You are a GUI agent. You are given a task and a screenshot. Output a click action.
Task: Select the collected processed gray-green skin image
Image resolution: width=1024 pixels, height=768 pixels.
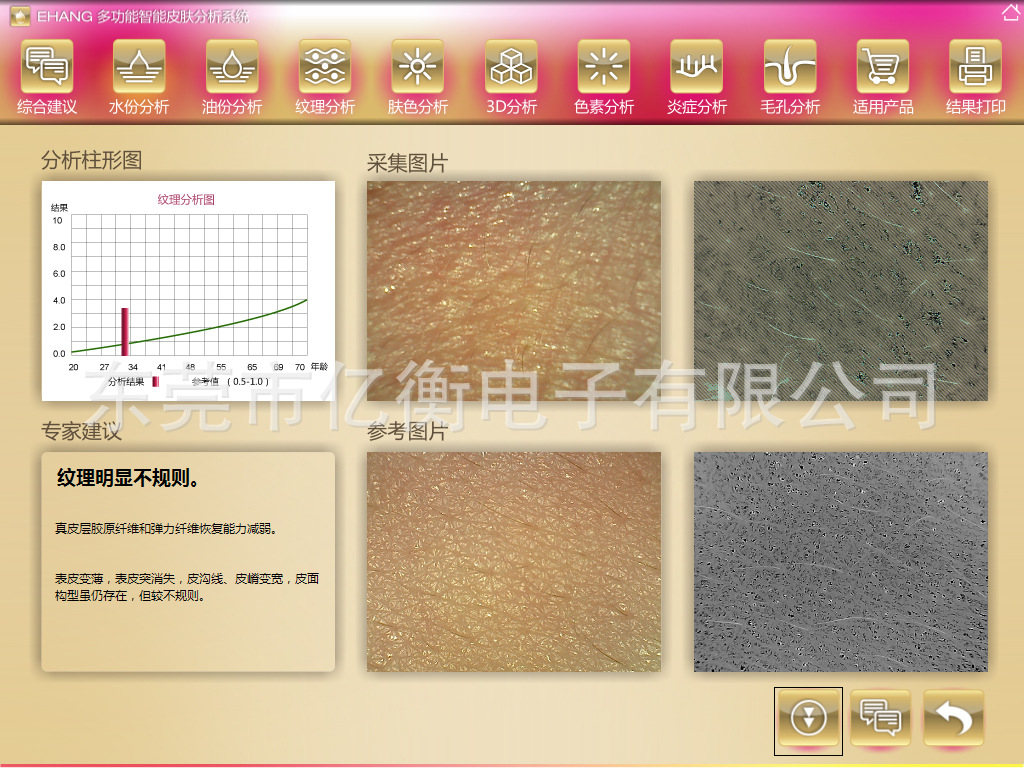point(840,290)
